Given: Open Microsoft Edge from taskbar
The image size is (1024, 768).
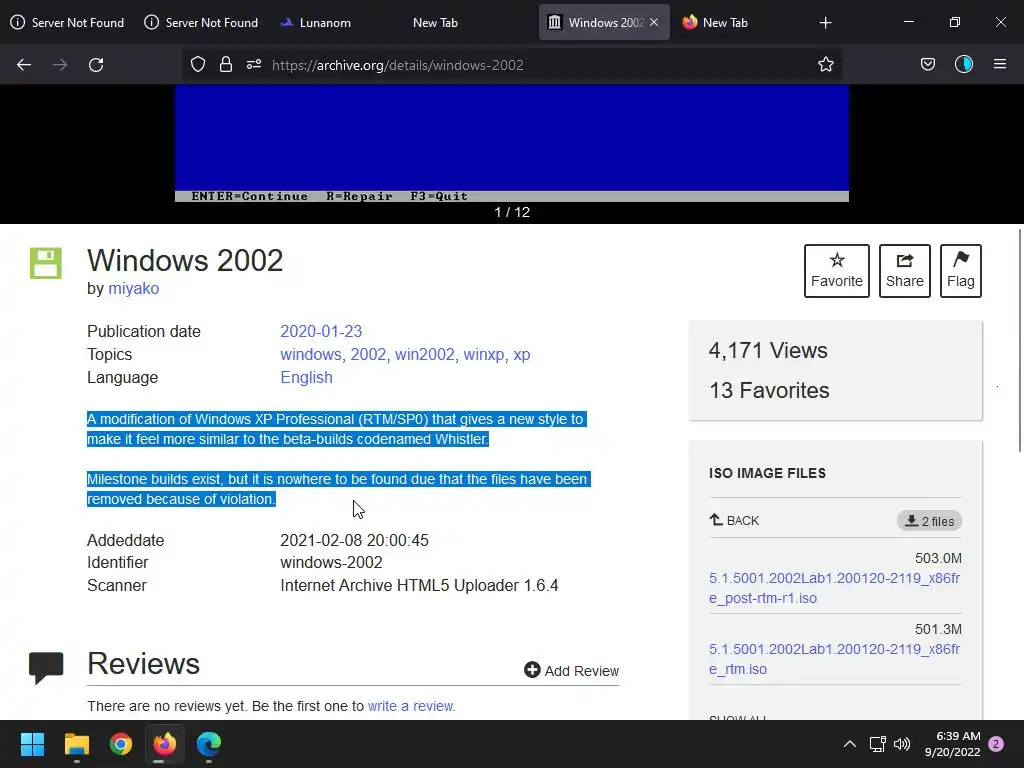Looking at the screenshot, I should (209, 744).
